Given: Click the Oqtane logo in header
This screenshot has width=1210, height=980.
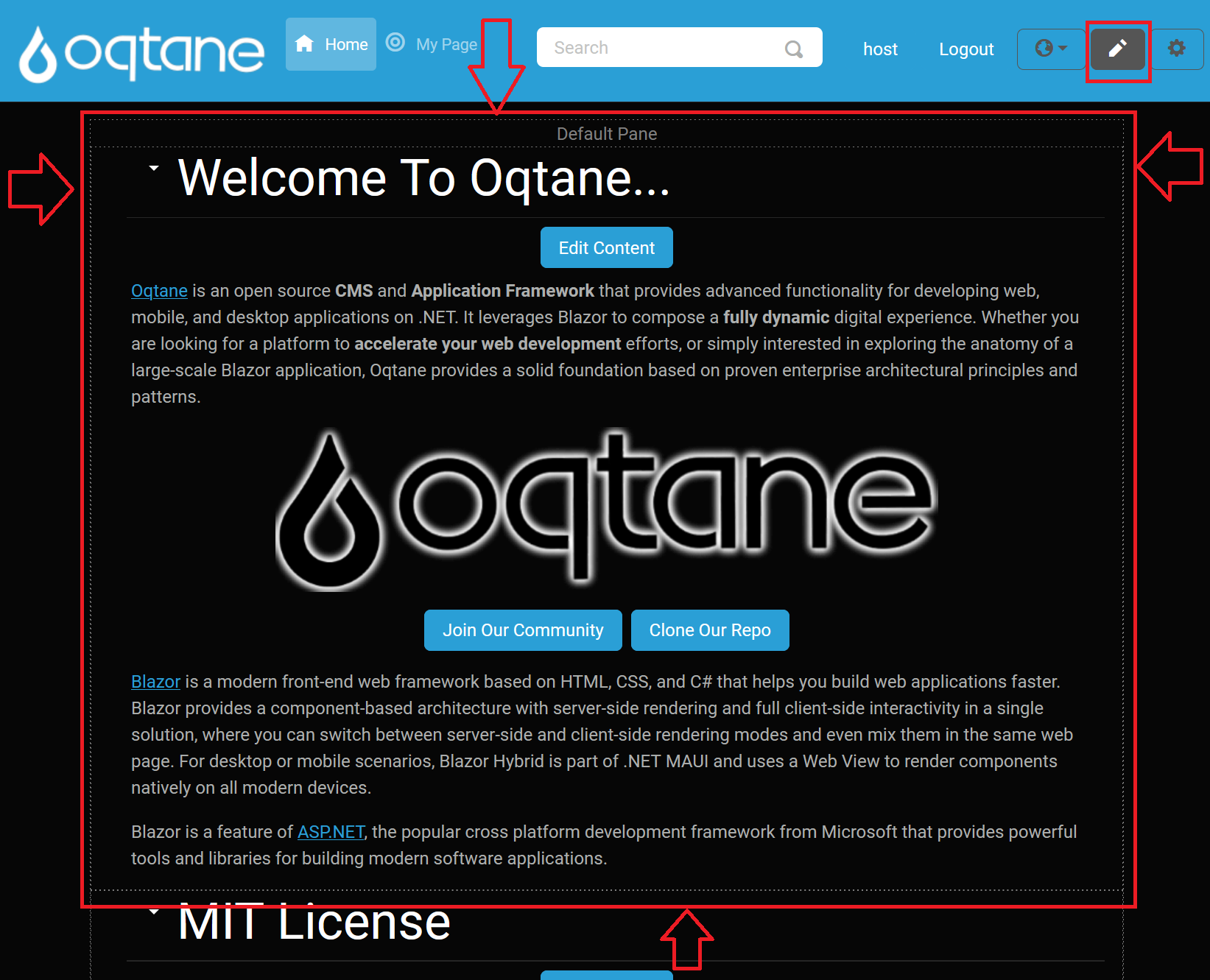Looking at the screenshot, I should pyautogui.click(x=141, y=53).
